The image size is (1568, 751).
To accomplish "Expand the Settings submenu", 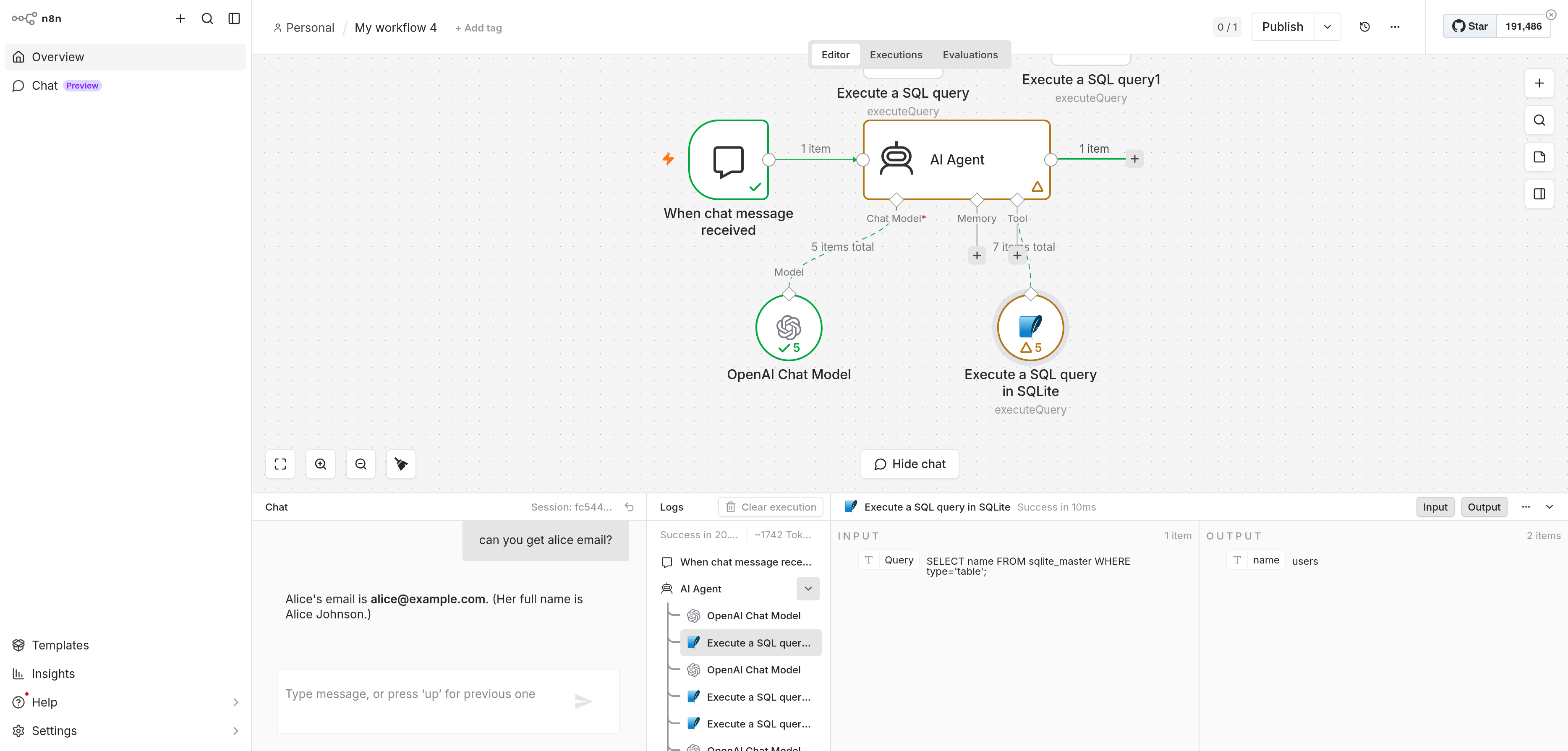I will pyautogui.click(x=235, y=731).
